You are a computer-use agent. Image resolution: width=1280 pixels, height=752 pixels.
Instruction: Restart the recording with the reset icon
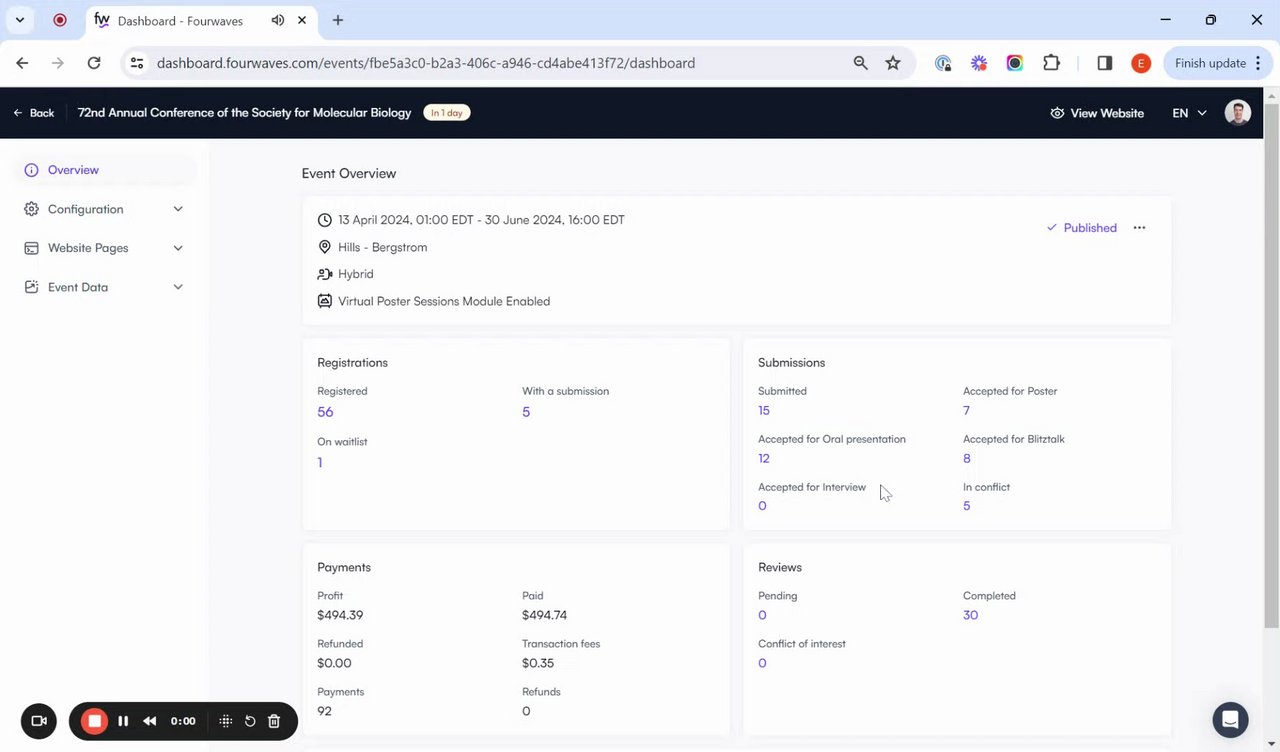tap(250, 721)
